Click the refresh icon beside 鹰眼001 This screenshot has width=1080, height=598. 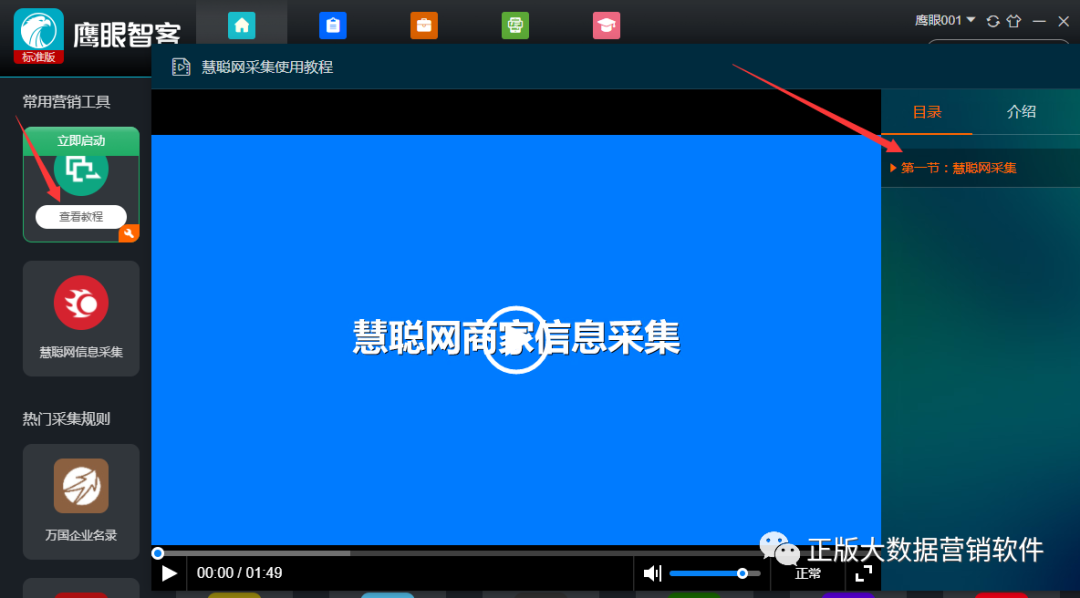pos(992,20)
